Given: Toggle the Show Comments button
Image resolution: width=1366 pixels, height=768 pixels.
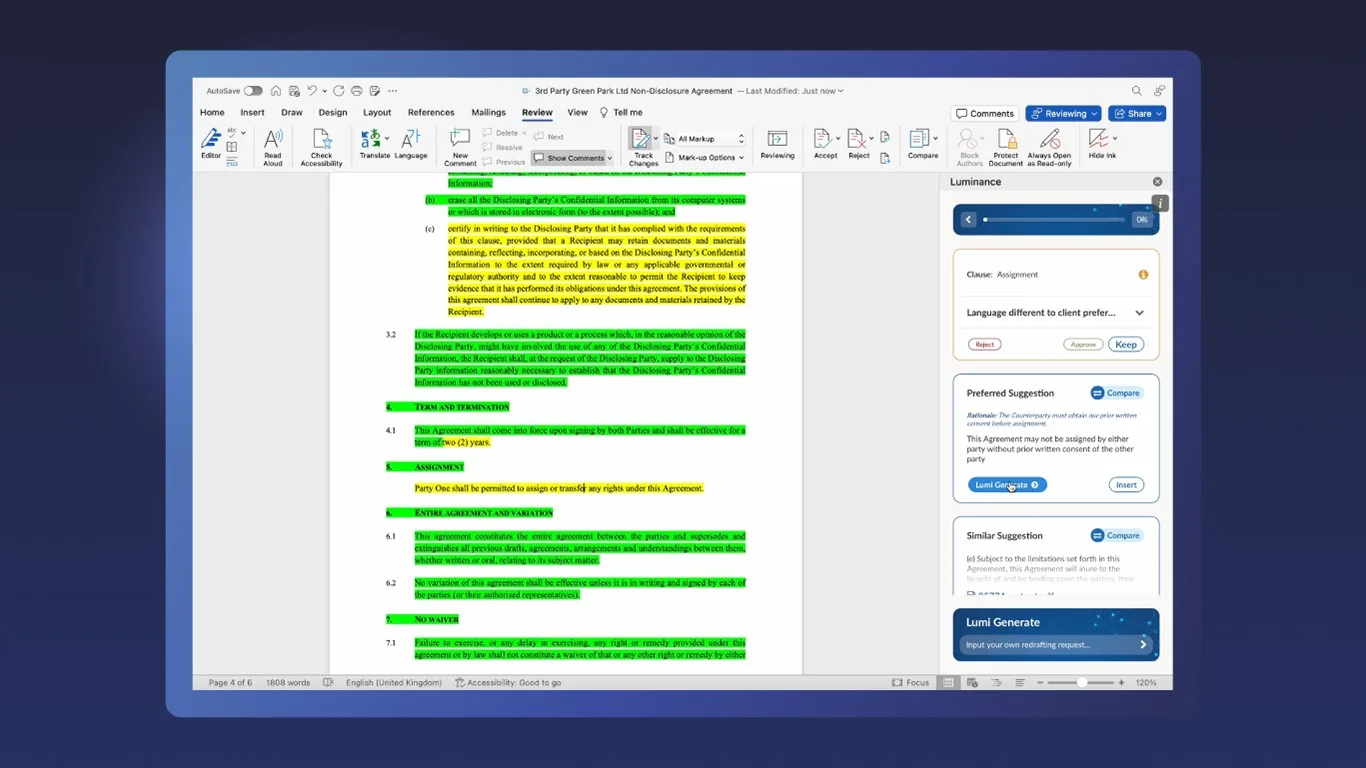Looking at the screenshot, I should tap(572, 158).
